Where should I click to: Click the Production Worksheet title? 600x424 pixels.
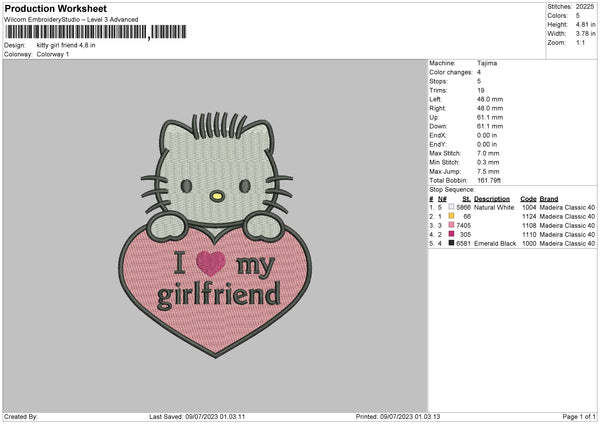pos(57,8)
